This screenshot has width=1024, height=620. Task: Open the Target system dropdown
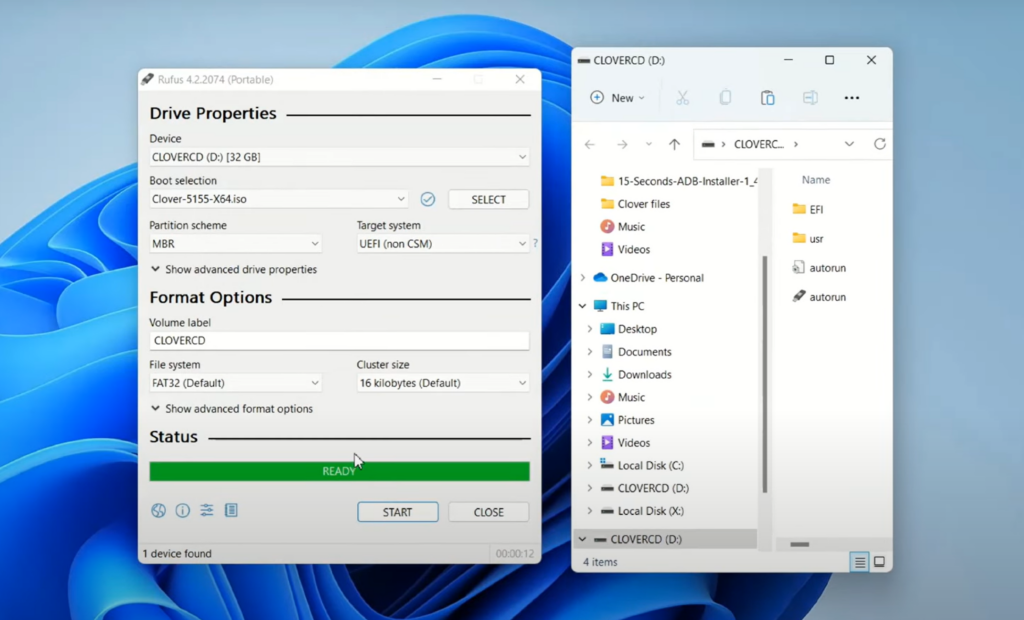click(x=443, y=244)
